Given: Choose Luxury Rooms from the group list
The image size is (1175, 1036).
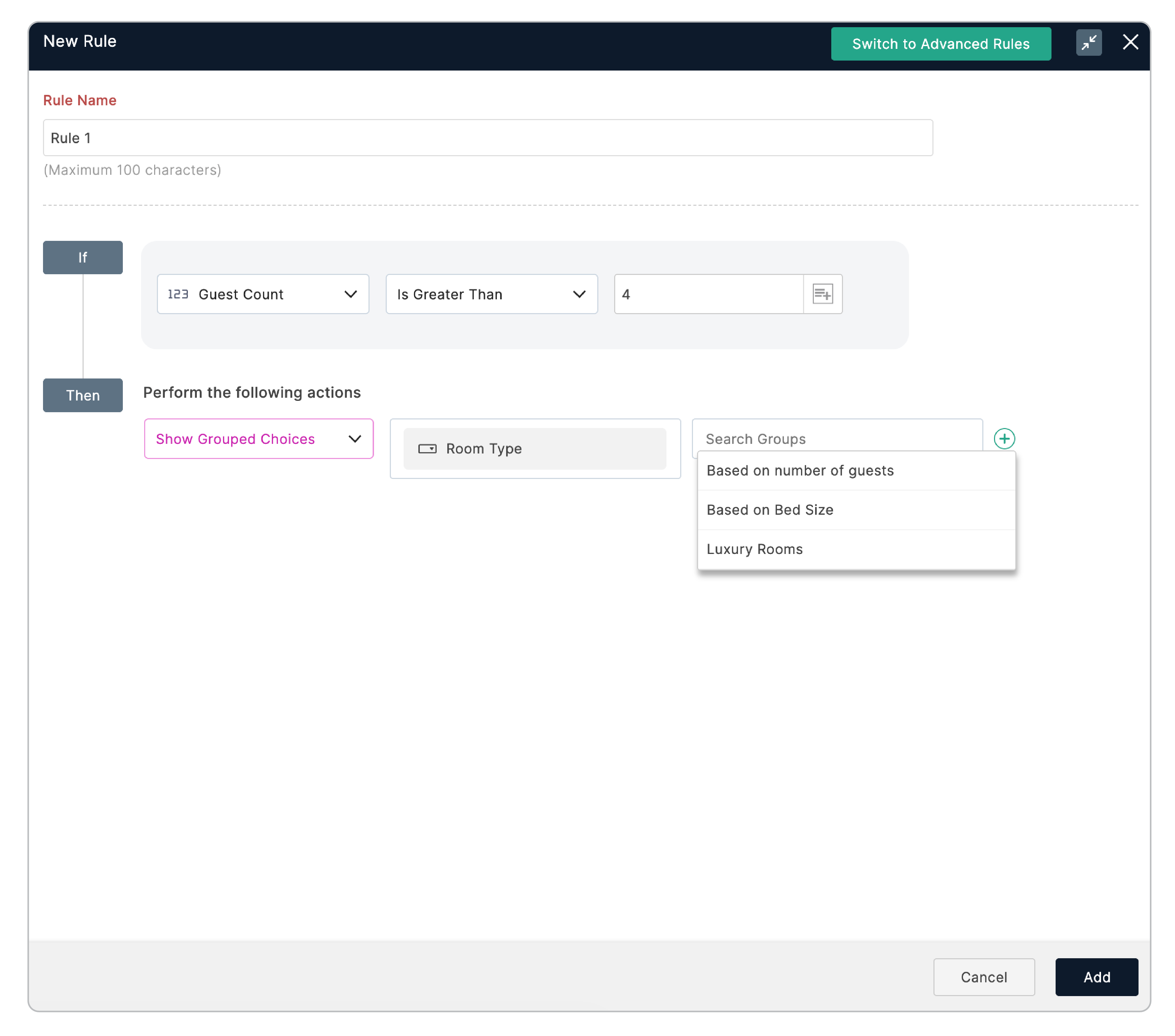Looking at the screenshot, I should tap(754, 548).
